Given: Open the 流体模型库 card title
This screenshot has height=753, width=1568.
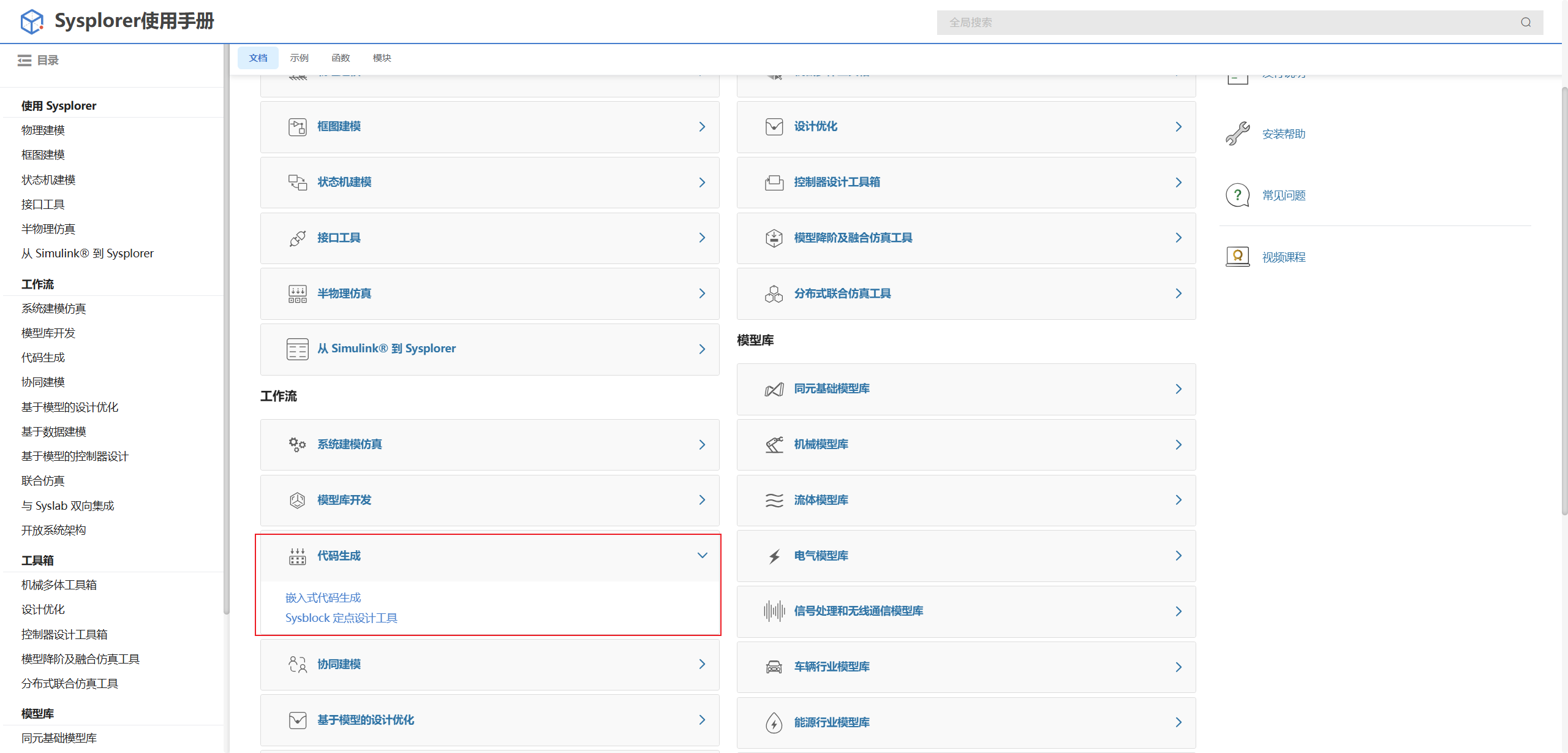Looking at the screenshot, I should pos(821,501).
